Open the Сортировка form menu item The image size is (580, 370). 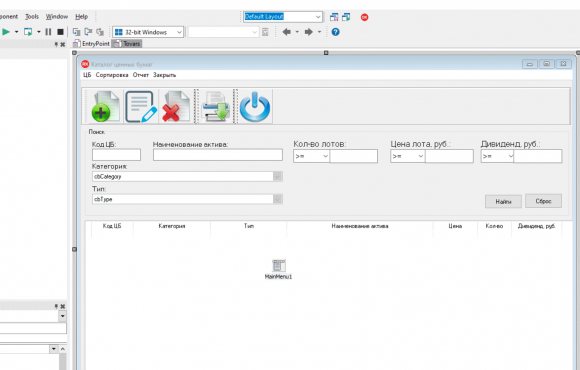(x=112, y=75)
